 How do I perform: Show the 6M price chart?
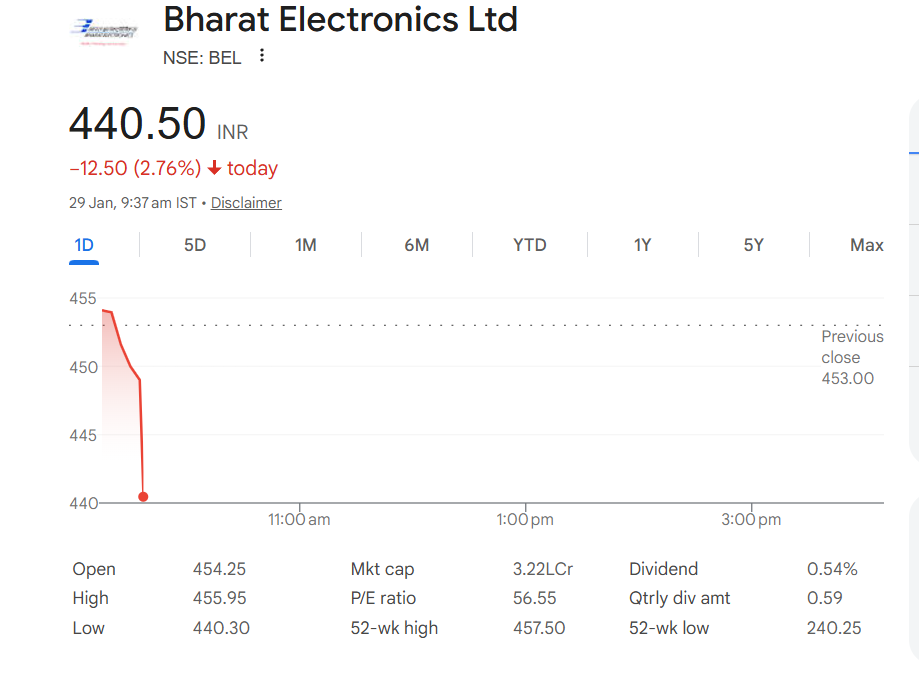[x=417, y=245]
